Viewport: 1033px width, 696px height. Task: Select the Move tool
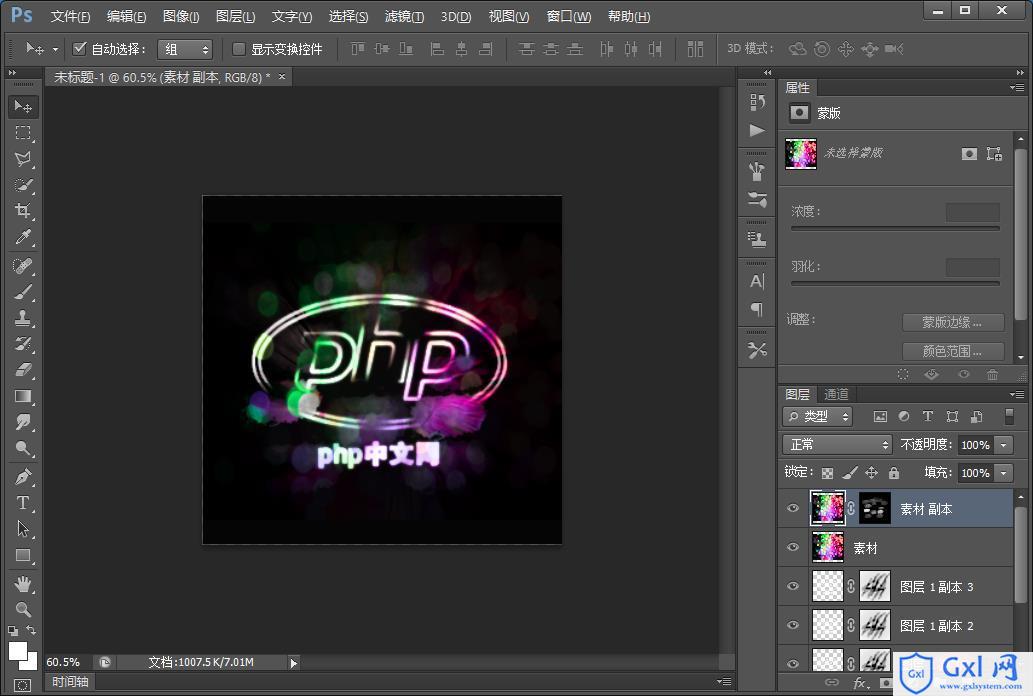point(23,106)
